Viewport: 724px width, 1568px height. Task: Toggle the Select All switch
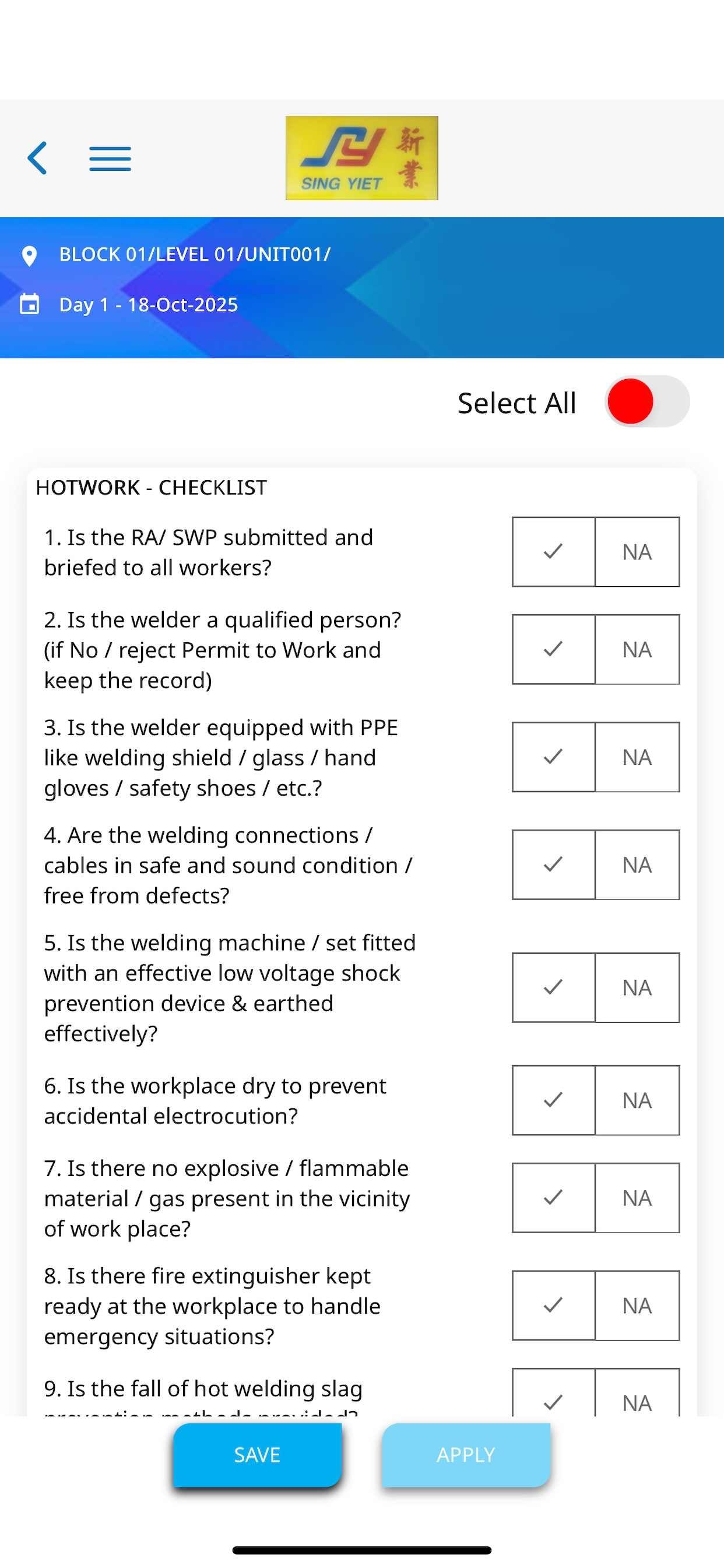[x=647, y=402]
